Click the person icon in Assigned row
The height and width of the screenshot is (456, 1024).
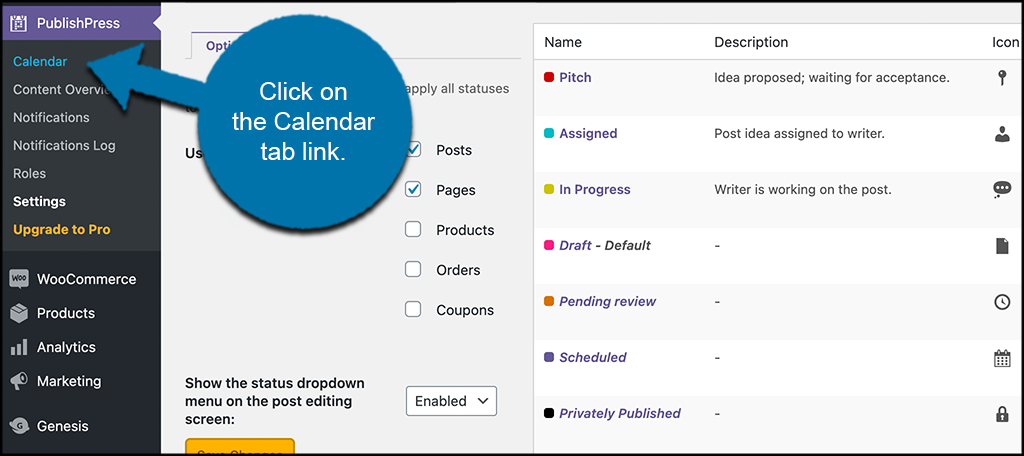point(1001,134)
